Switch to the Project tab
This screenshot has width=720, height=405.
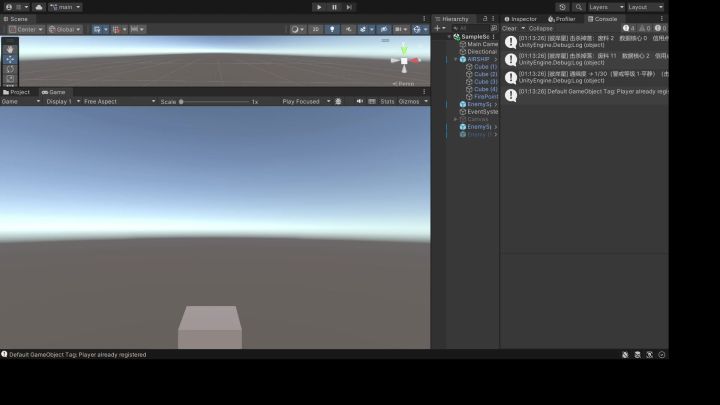click(17, 92)
